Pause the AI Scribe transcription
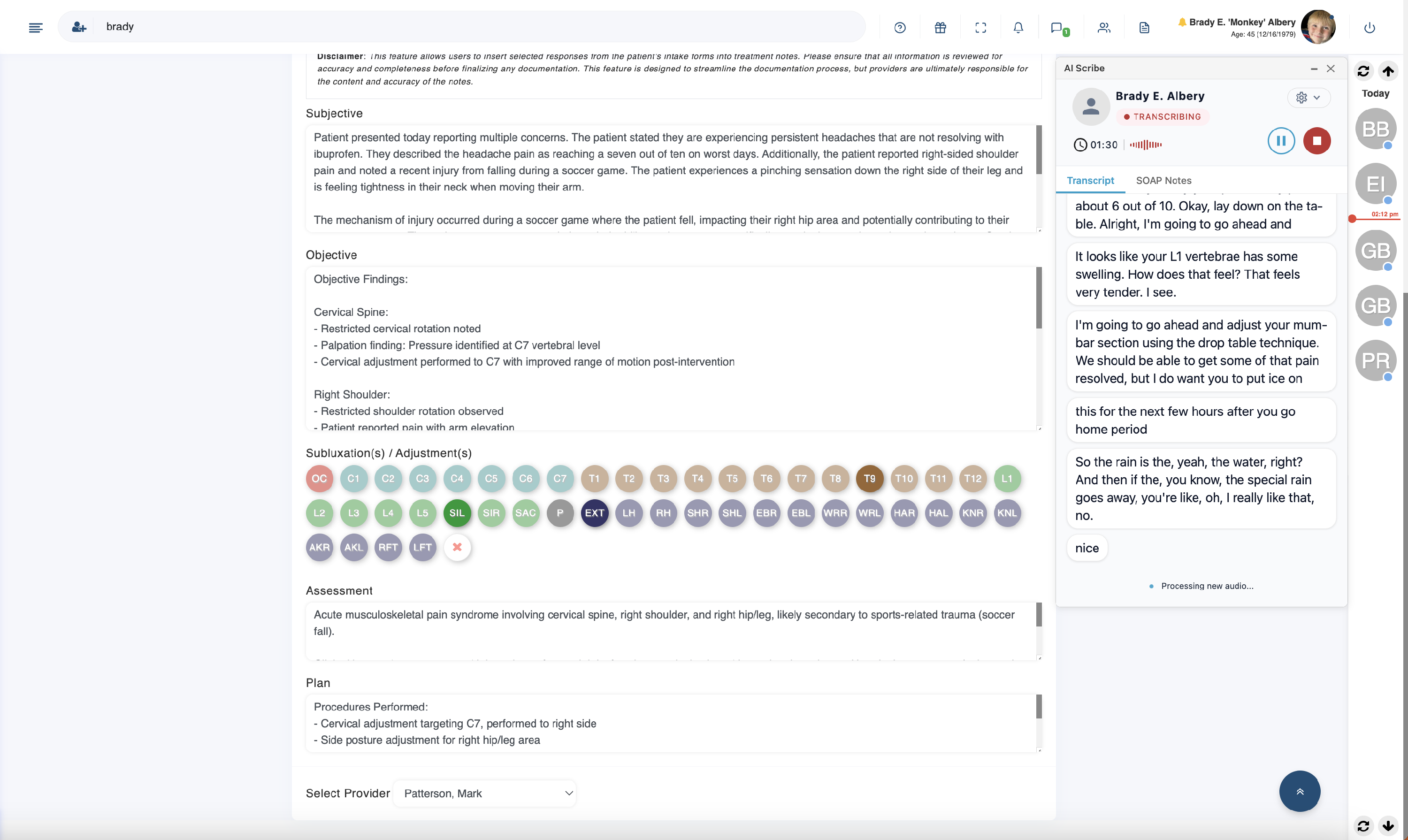The image size is (1408, 840). click(1281, 140)
